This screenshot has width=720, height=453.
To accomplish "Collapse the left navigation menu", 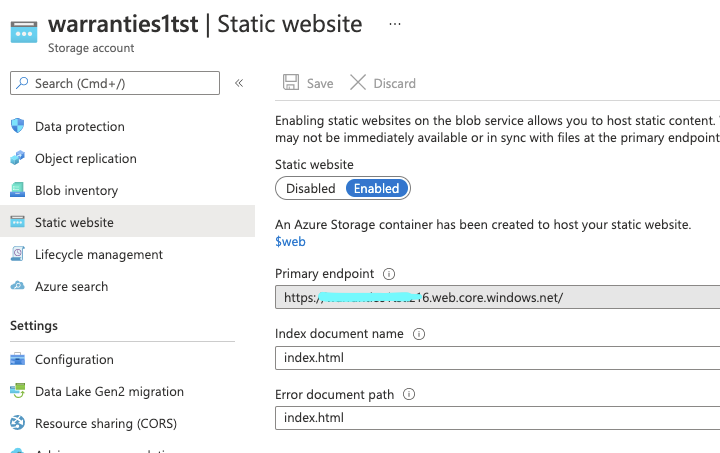I will [239, 83].
